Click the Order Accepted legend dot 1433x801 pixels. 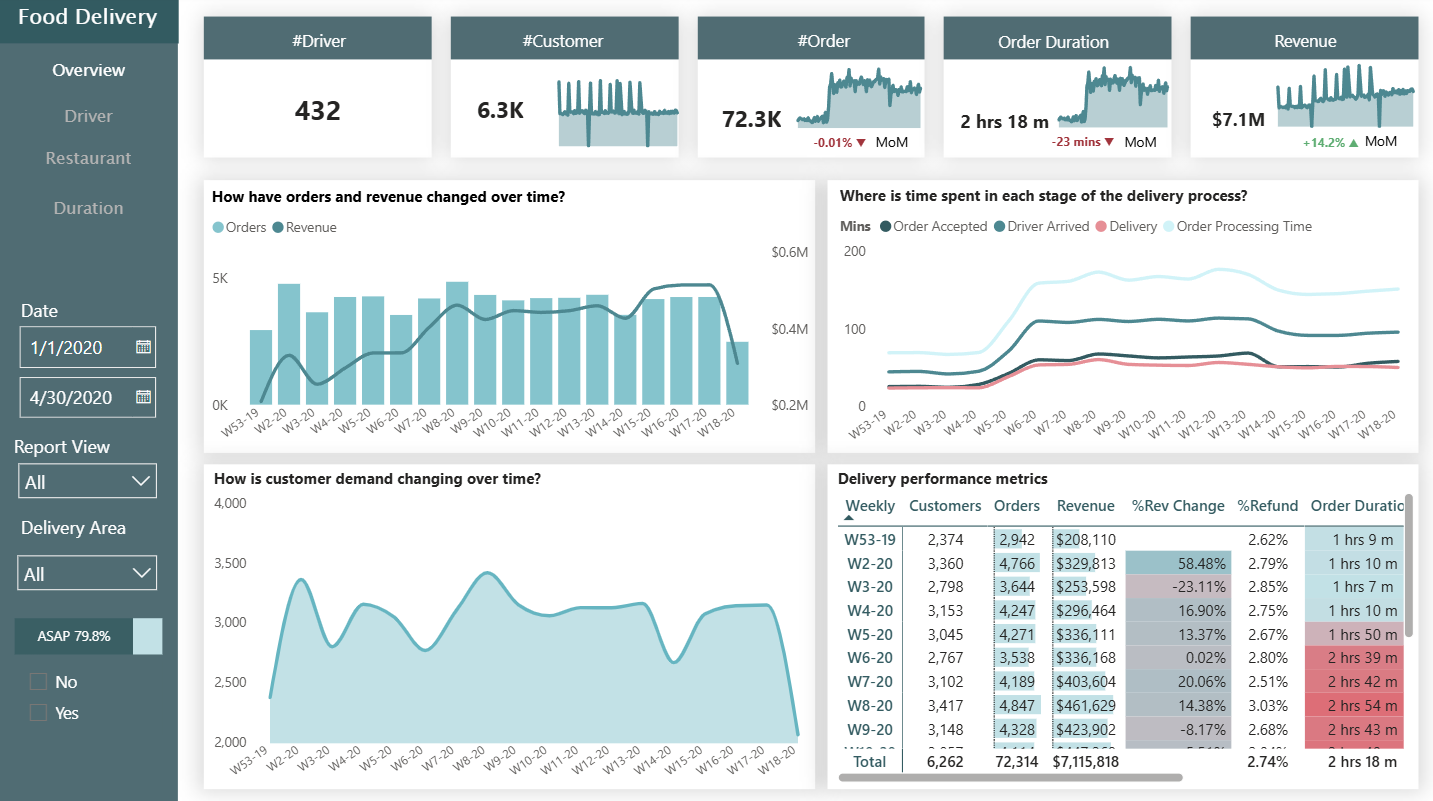tap(885, 227)
